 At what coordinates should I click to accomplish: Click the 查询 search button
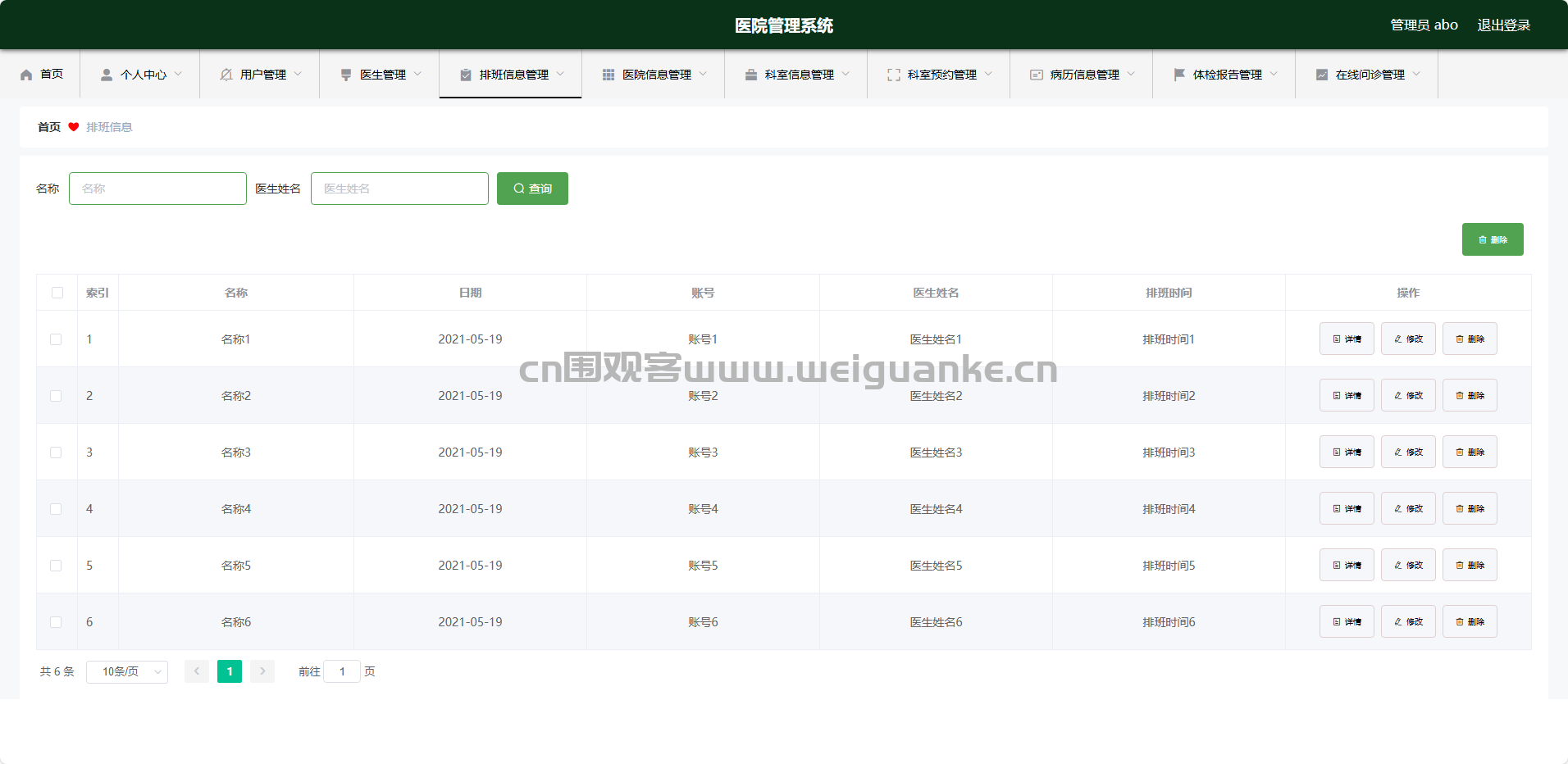pos(532,189)
